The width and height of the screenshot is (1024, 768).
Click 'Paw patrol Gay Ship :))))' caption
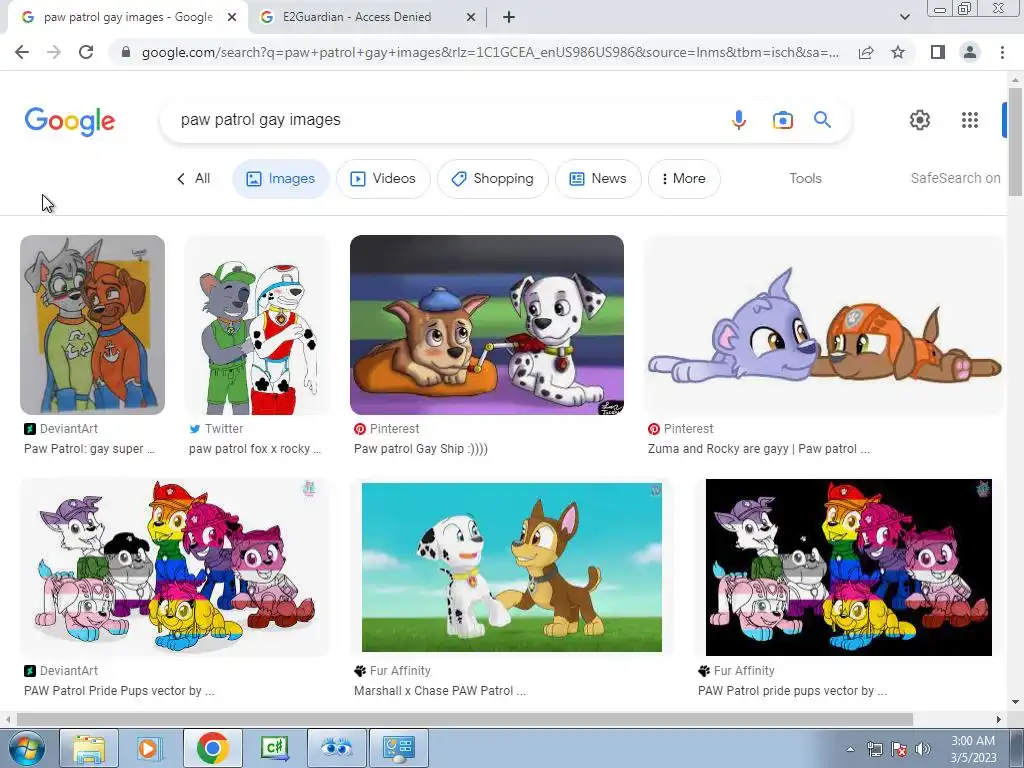[421, 449]
